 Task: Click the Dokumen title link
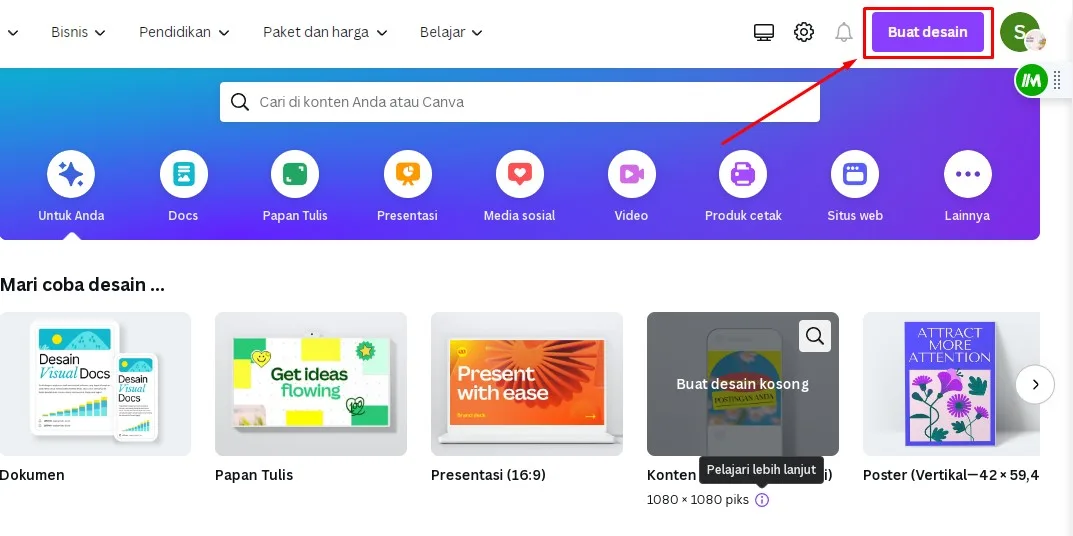pos(32,475)
